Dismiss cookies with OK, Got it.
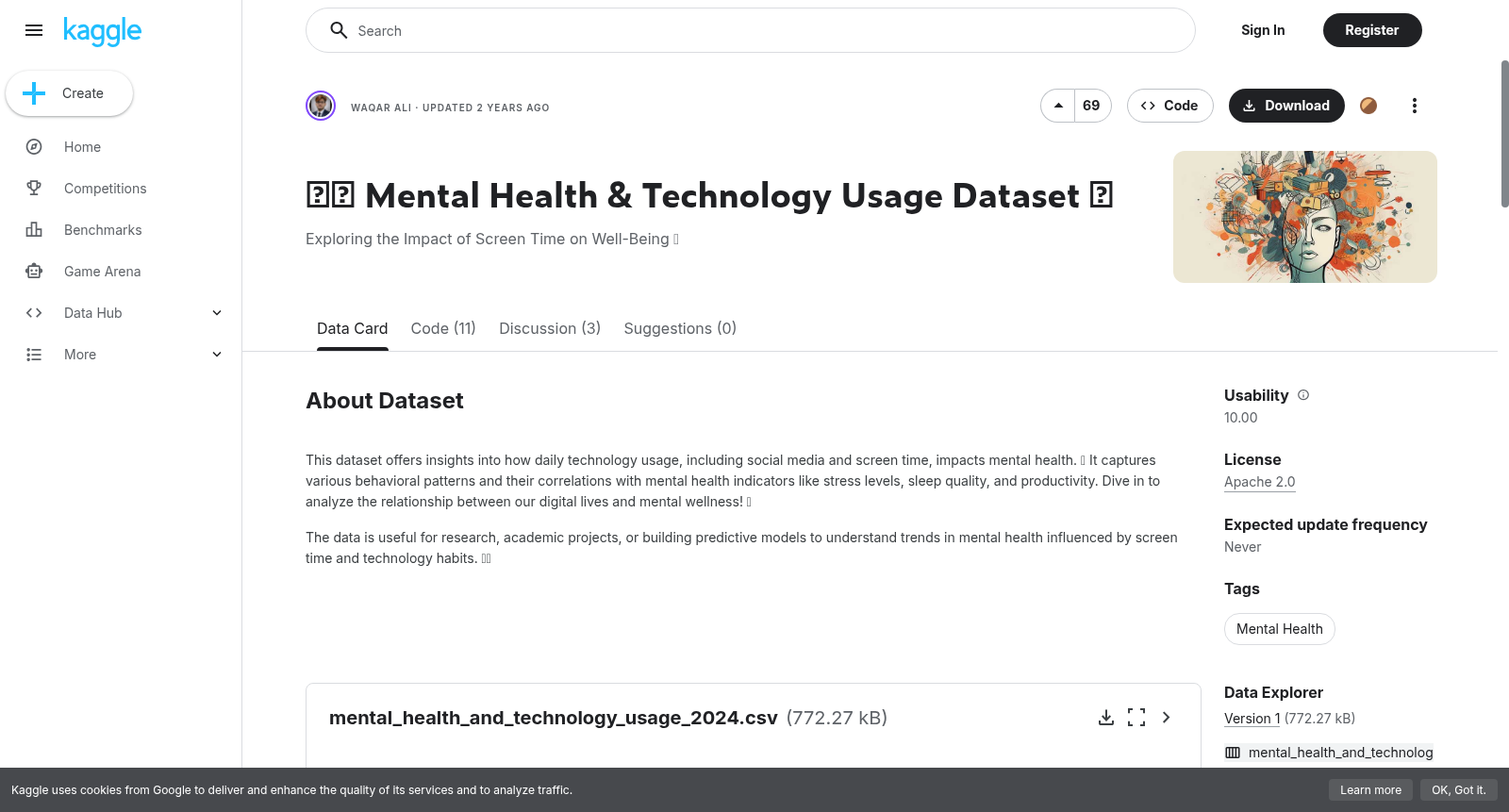Screen dimensions: 1509x812 [1458, 790]
